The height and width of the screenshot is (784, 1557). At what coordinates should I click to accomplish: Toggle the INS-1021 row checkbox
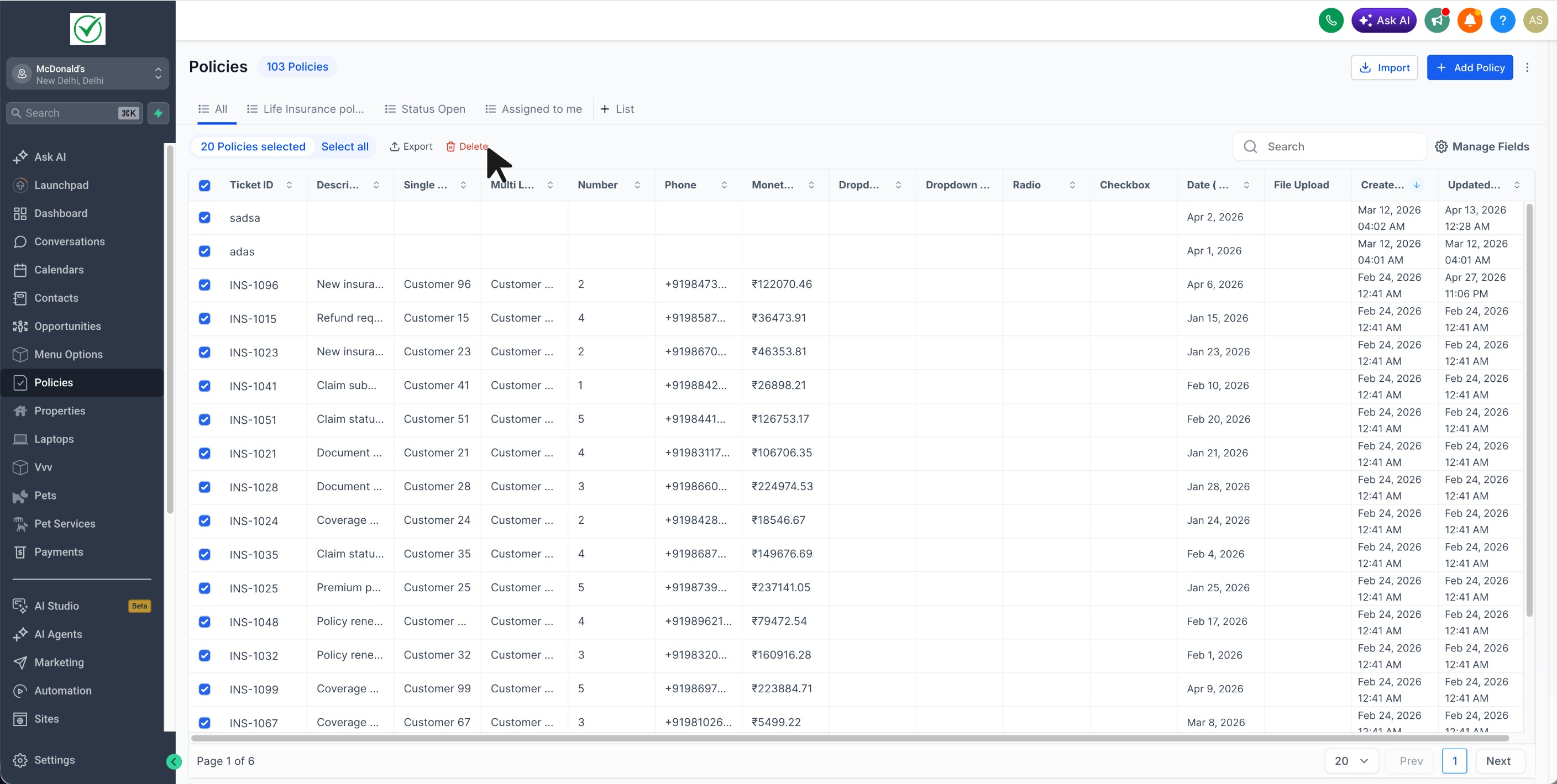tap(205, 454)
